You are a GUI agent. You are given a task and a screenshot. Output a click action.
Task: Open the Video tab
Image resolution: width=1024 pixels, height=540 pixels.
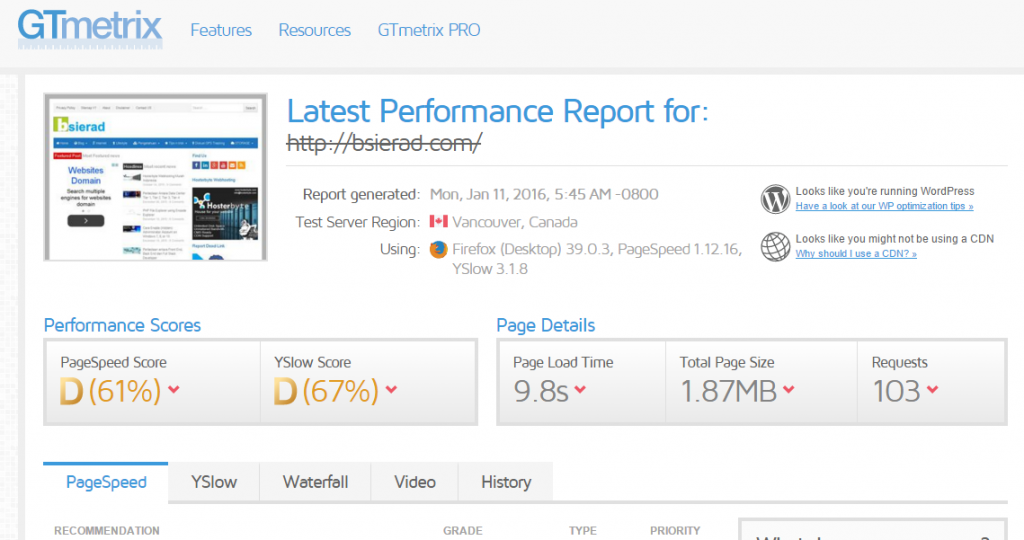point(415,483)
